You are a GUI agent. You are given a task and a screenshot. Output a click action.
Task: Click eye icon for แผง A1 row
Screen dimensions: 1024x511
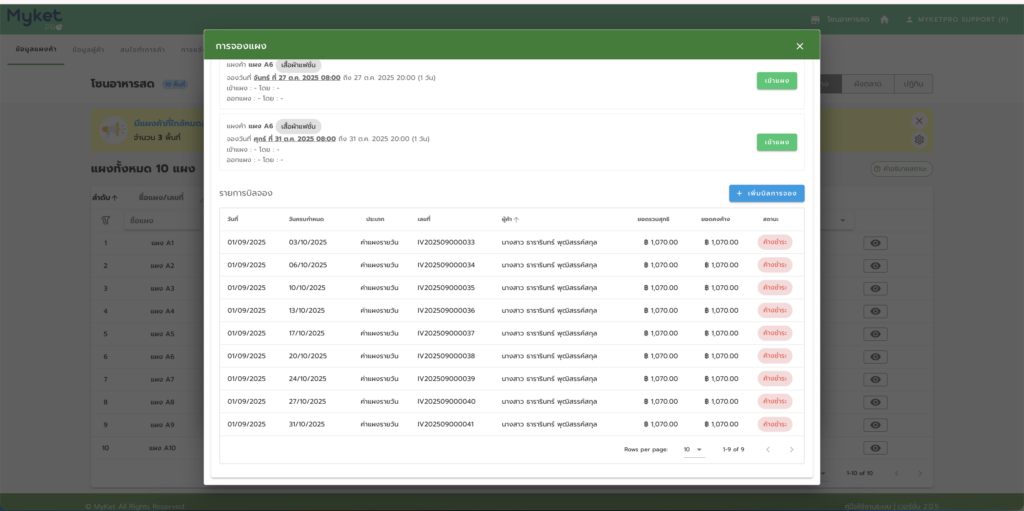pyautogui.click(x=875, y=243)
